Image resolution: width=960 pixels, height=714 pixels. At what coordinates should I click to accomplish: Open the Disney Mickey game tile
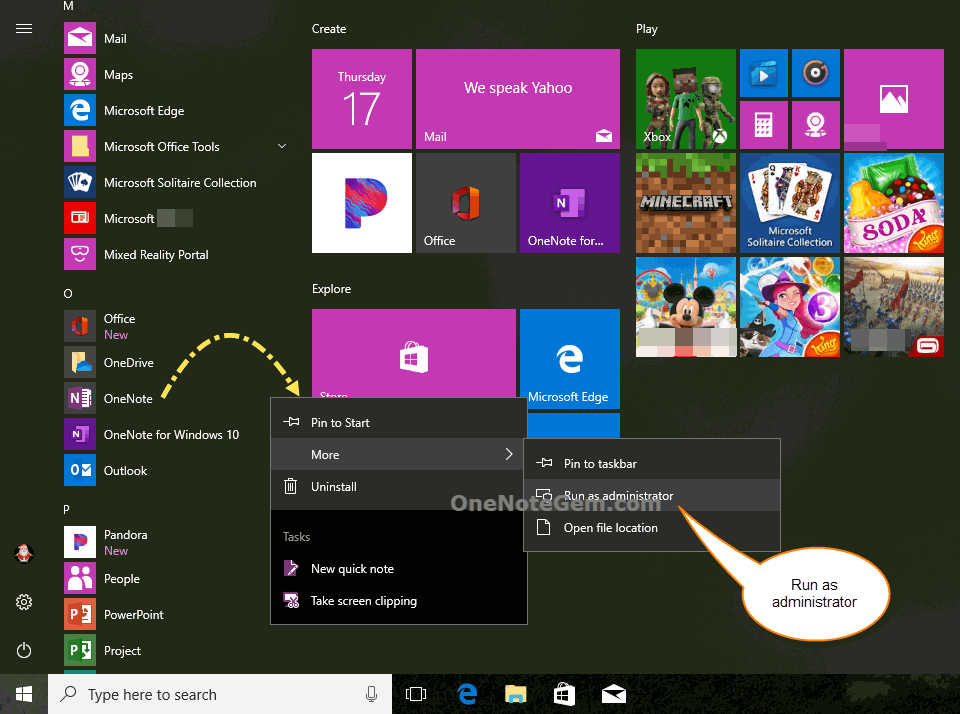coord(686,307)
